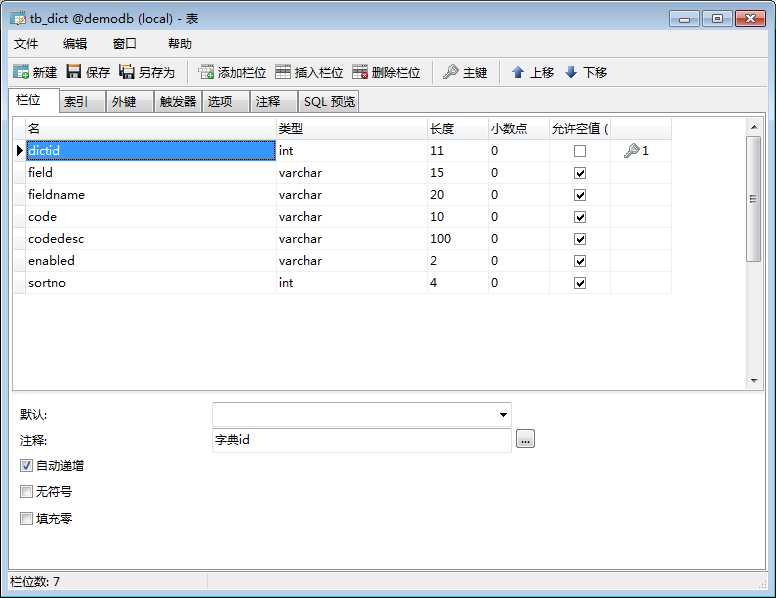Image resolution: width=776 pixels, height=598 pixels.
Task: Click the int type cell of dictid
Action: coord(351,150)
